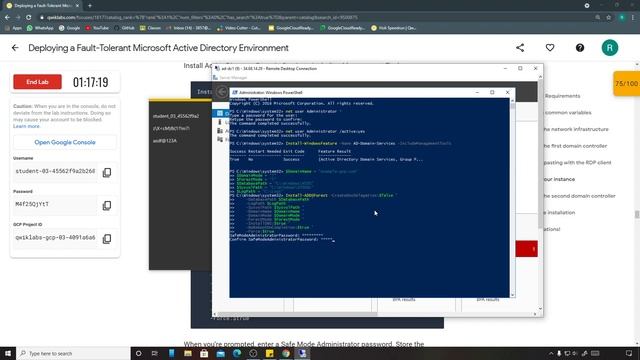Viewport: 640px width, 360px height.
Task: Open the Chrome three-dot menu
Action: 633,18
